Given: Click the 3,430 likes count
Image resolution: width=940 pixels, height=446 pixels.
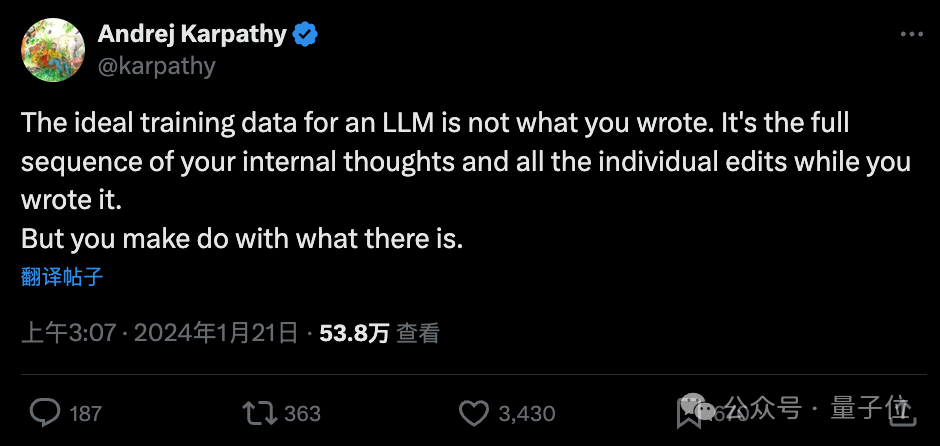Looking at the screenshot, I should [x=526, y=412].
